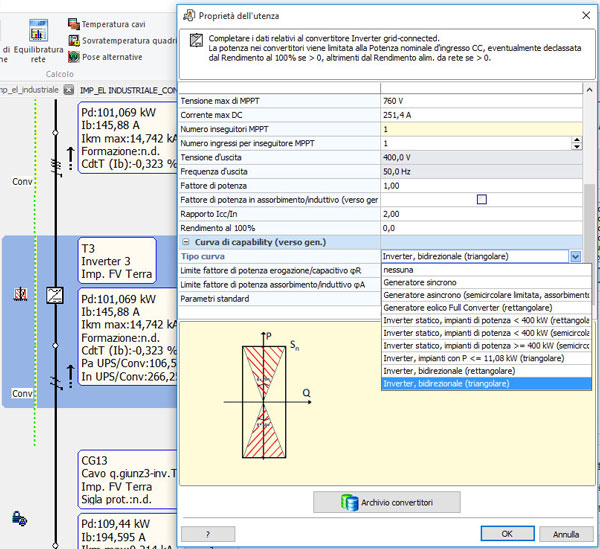Switch to IMP_EL INDUSTRIALE_CON tab
600x549 pixels.
pyautogui.click(x=128, y=90)
